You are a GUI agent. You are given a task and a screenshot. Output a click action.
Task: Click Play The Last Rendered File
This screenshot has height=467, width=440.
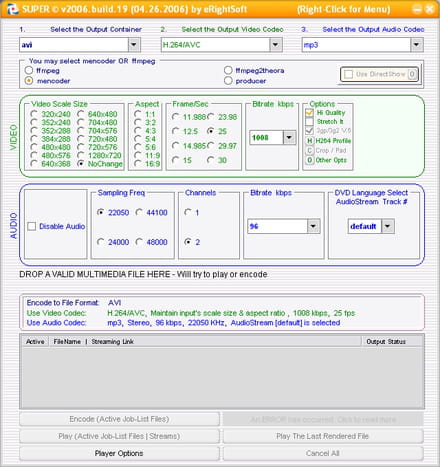[x=323, y=436]
